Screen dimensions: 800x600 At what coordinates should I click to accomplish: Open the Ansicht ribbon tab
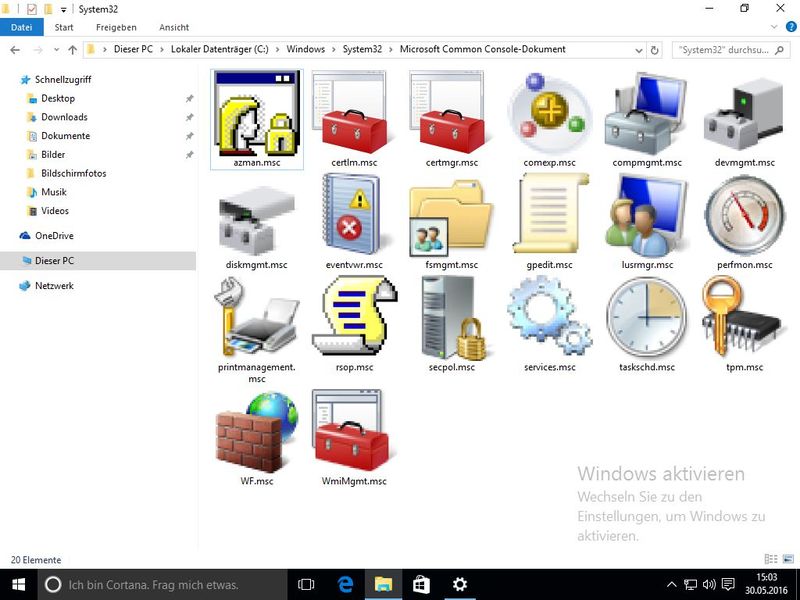coord(174,27)
